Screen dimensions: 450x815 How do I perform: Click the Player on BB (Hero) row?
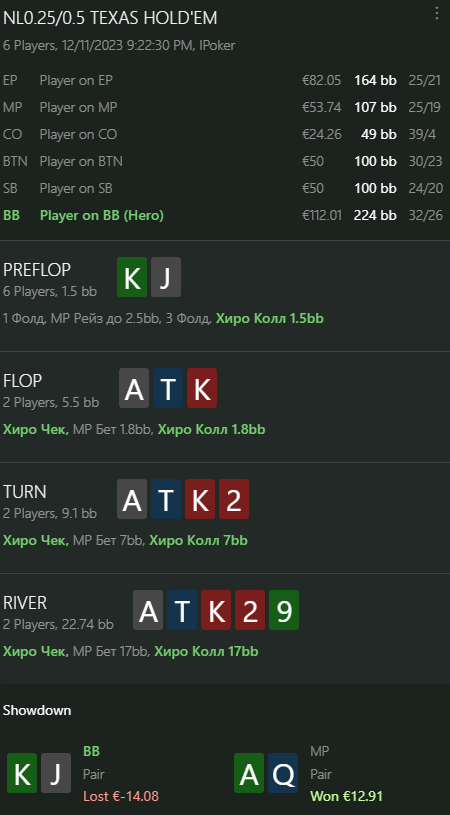(223, 215)
